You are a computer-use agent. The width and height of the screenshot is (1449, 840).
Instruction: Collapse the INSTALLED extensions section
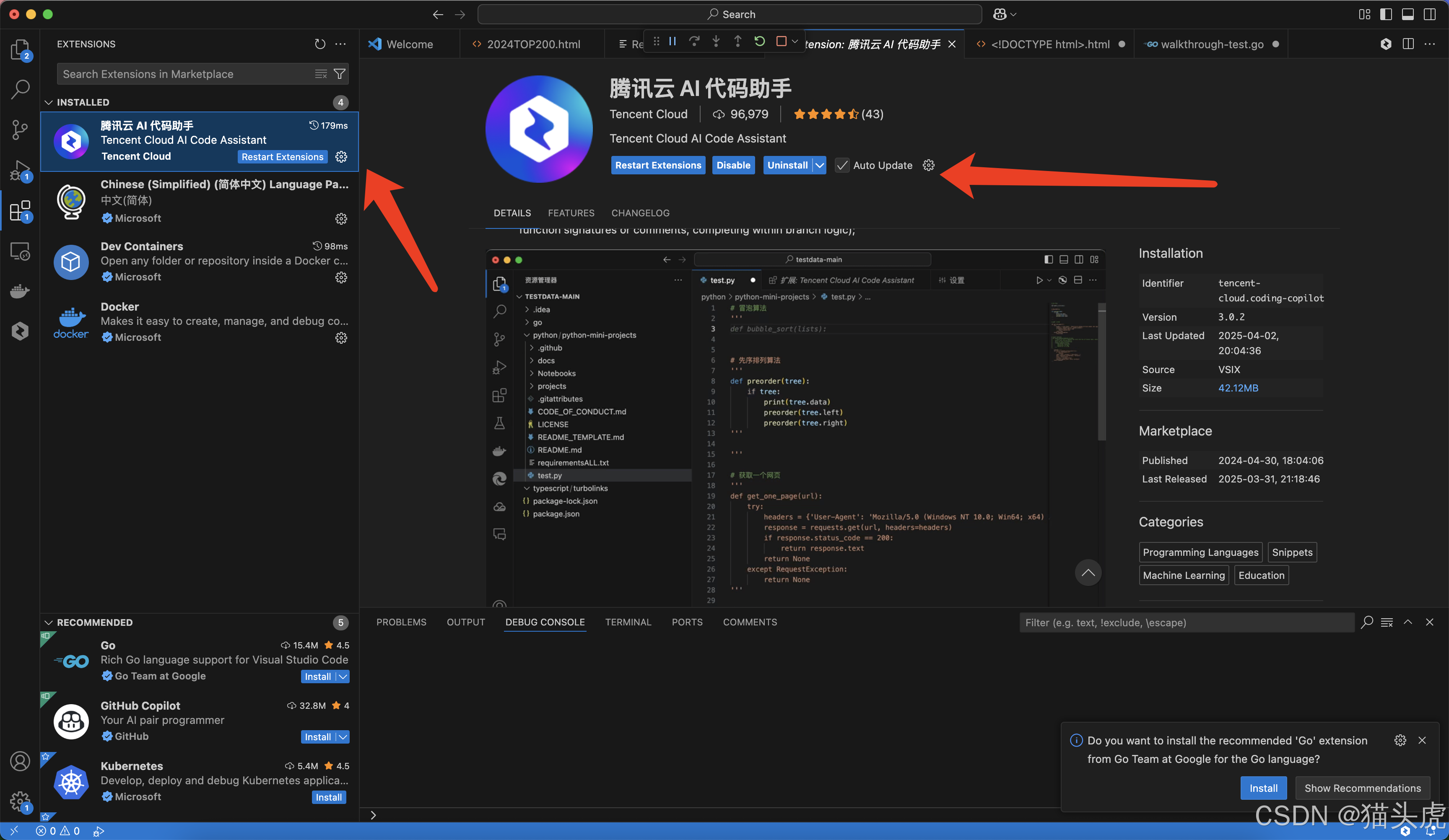pos(49,102)
